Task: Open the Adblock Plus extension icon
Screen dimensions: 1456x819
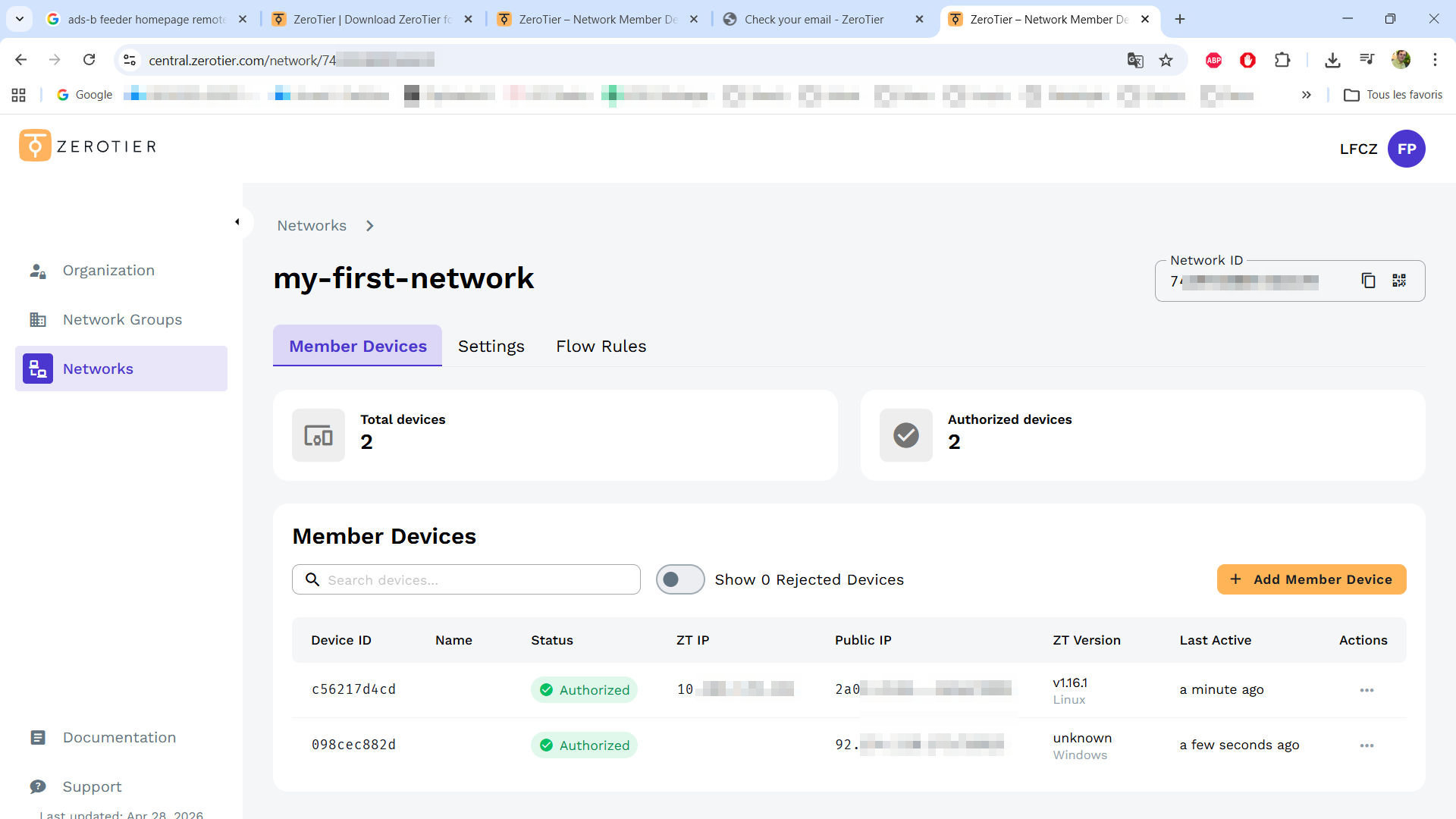Action: pos(1214,60)
